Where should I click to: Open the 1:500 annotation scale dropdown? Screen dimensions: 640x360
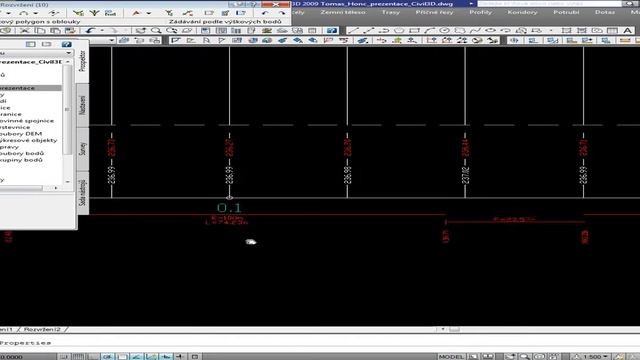coord(606,357)
